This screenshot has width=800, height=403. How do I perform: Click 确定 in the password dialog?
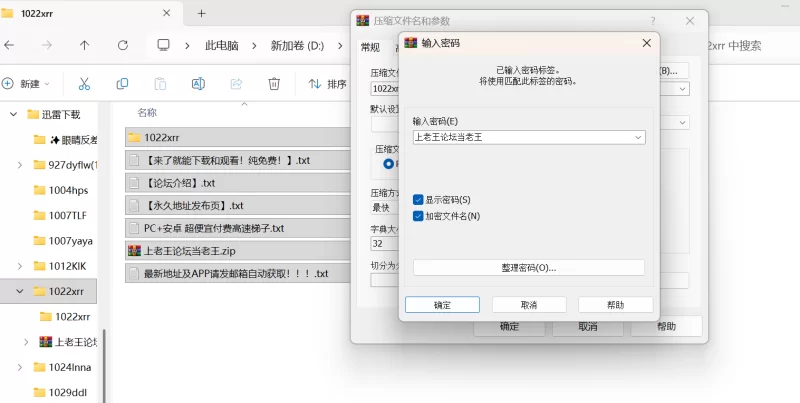(442, 305)
